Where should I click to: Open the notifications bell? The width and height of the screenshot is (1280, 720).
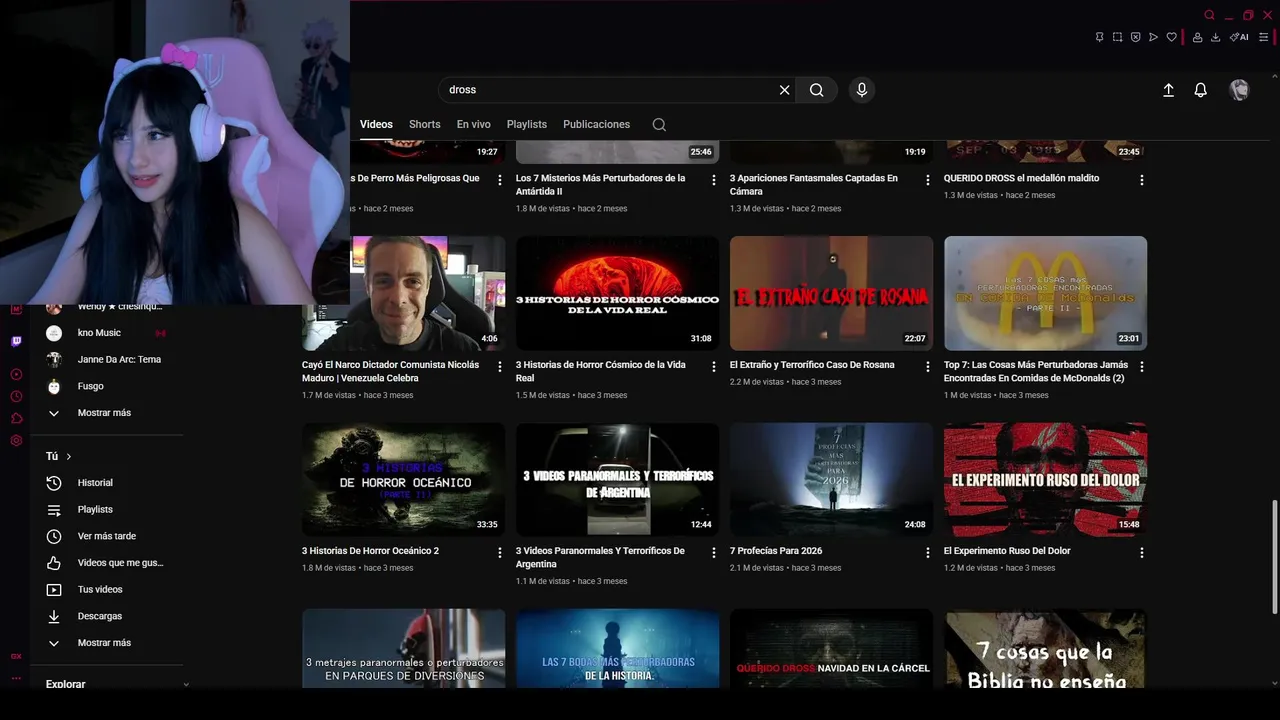point(1201,90)
